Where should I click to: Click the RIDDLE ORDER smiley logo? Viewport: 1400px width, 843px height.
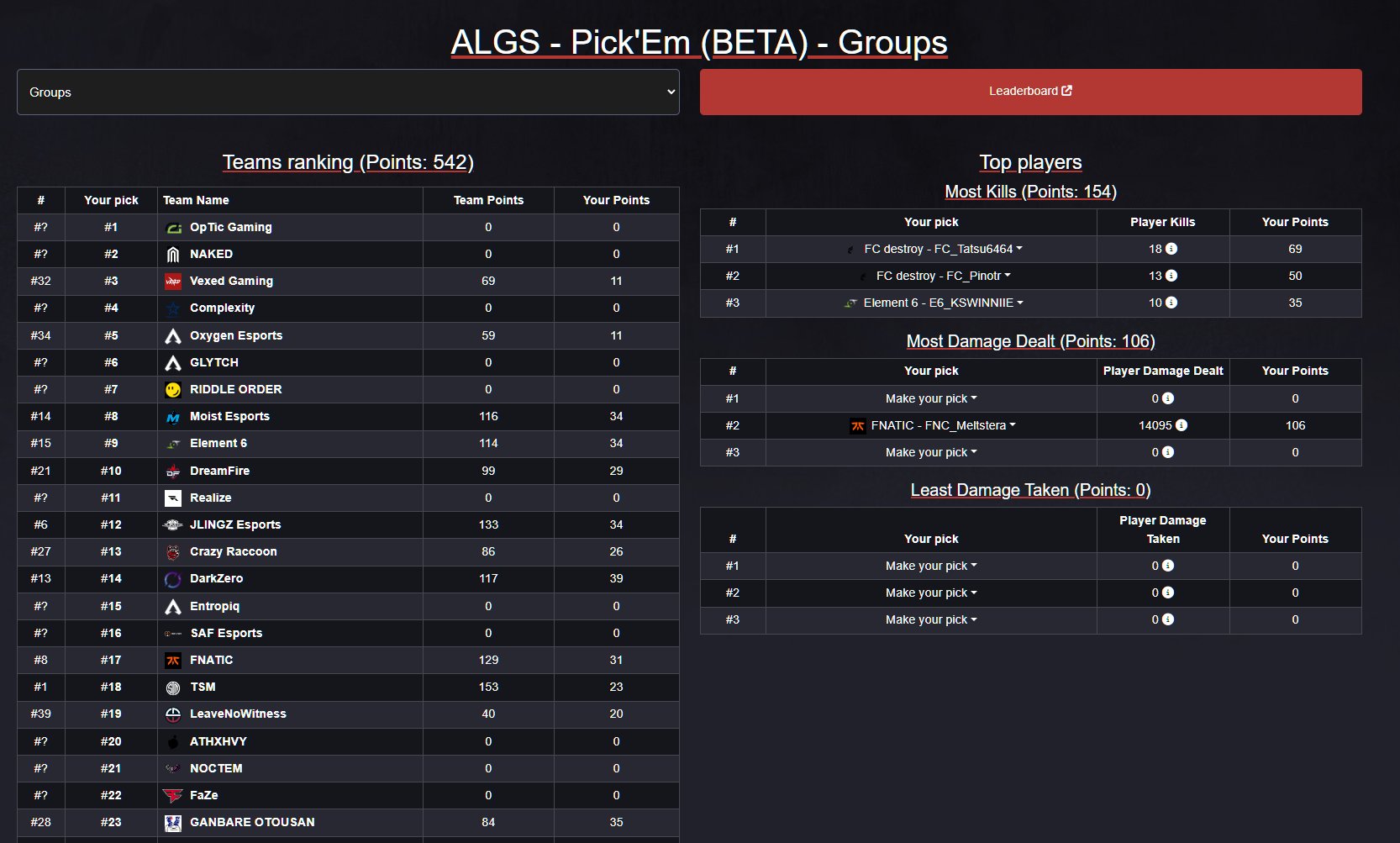pos(173,390)
